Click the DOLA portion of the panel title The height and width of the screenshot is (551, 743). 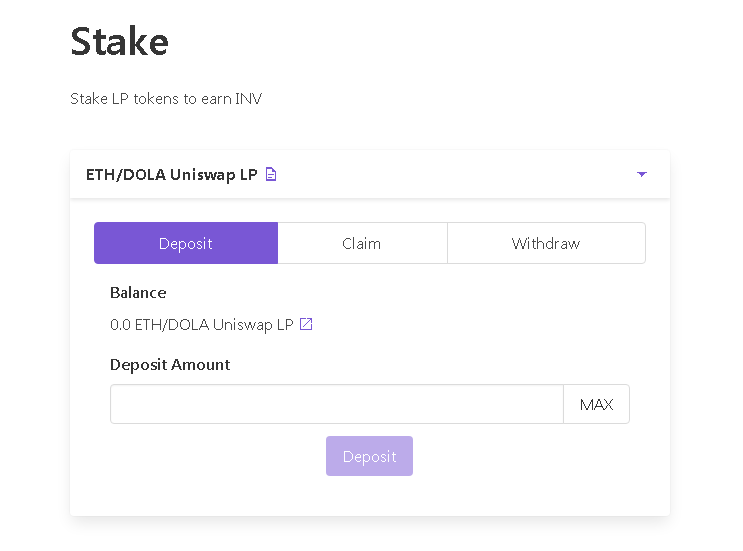coord(144,174)
